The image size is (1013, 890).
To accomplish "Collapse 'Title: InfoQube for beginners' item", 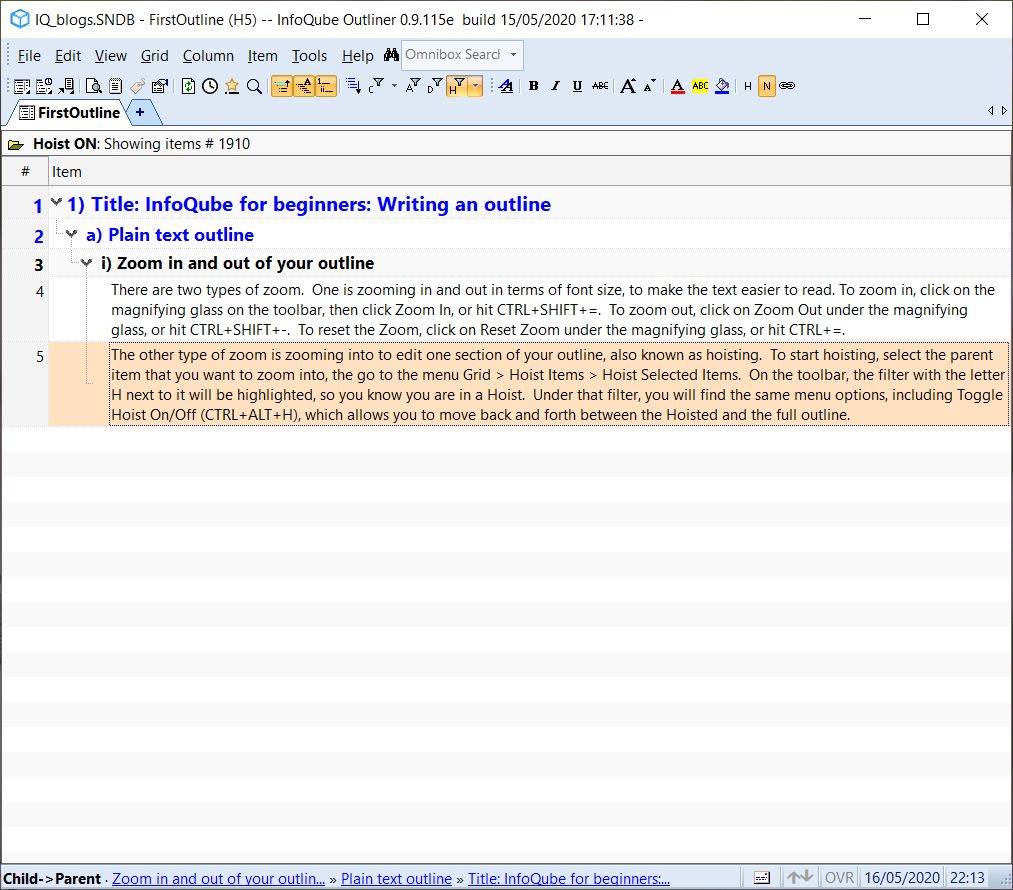I will [57, 203].
